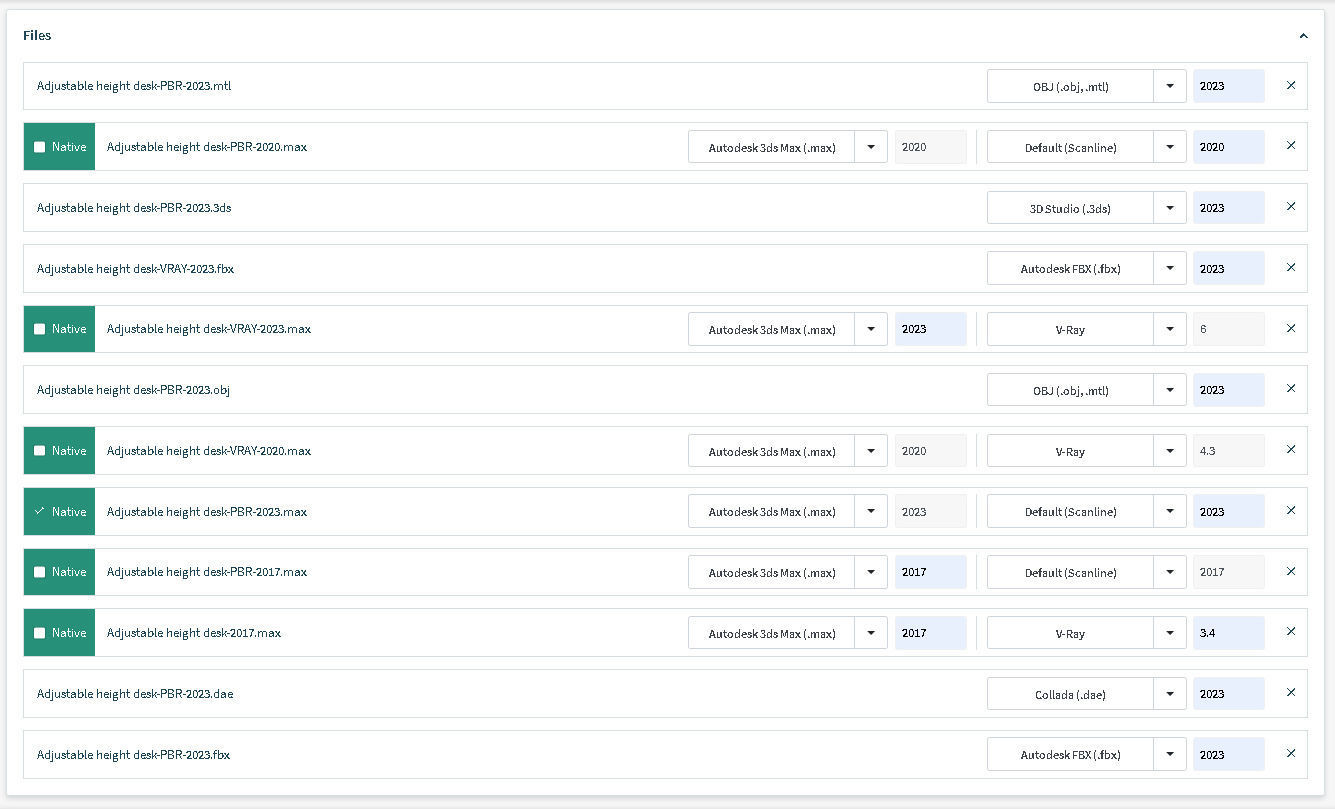Delete the Adjustable height desk-PBR-2023.3ds file row
This screenshot has width=1335, height=809.
1290,207
